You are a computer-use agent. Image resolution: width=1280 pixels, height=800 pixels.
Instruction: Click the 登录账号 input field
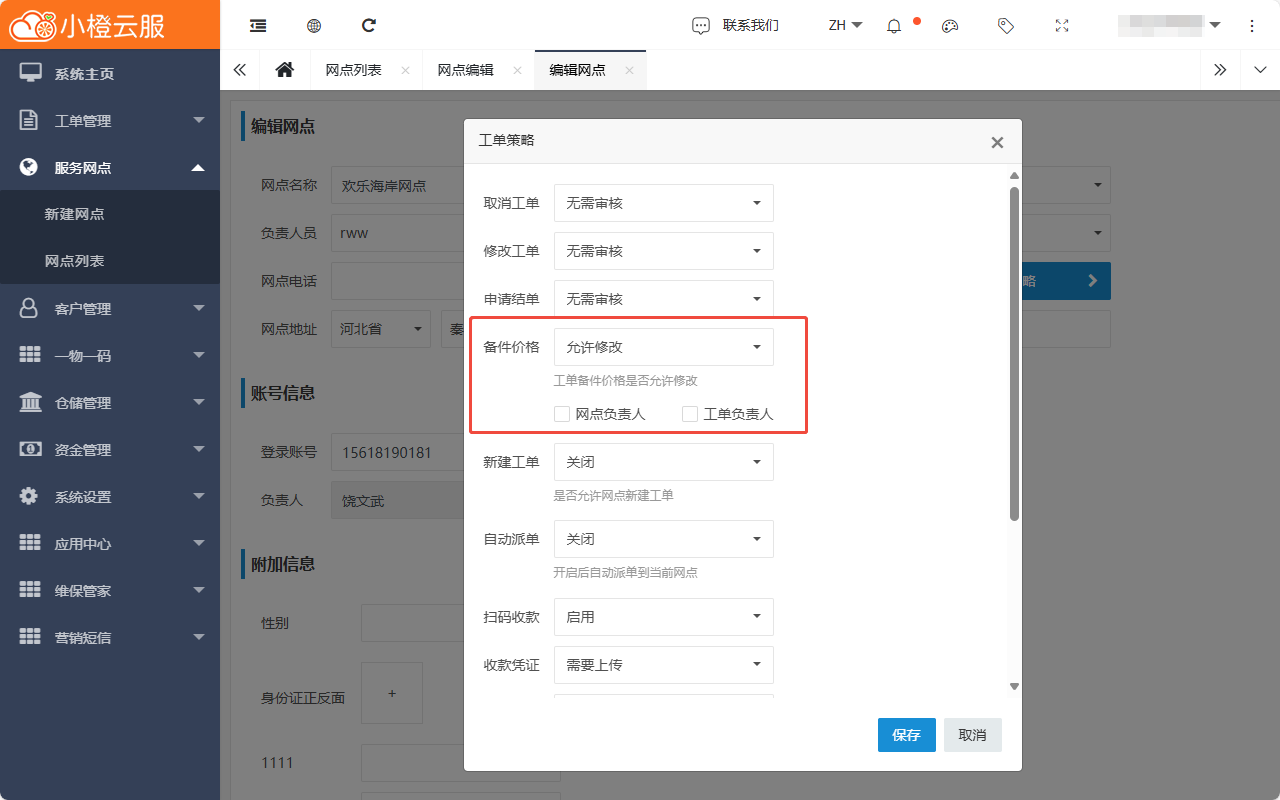coord(397,453)
